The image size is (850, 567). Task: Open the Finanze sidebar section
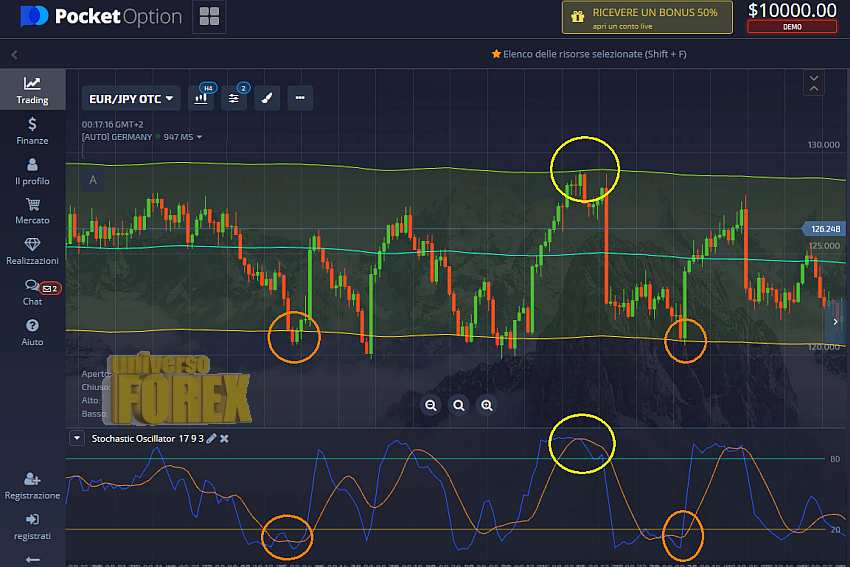point(32,131)
